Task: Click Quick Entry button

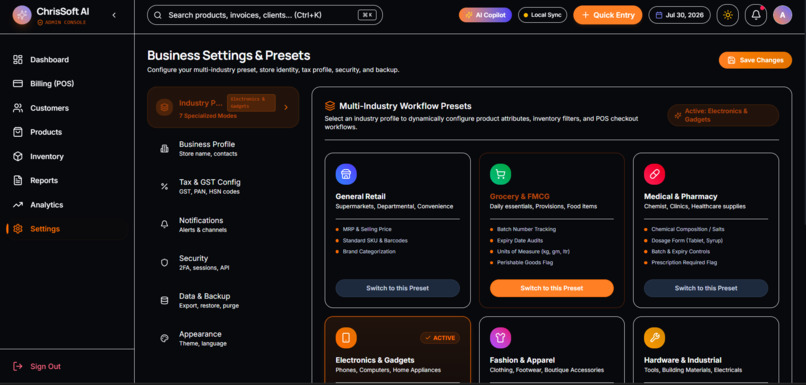Action: (608, 15)
